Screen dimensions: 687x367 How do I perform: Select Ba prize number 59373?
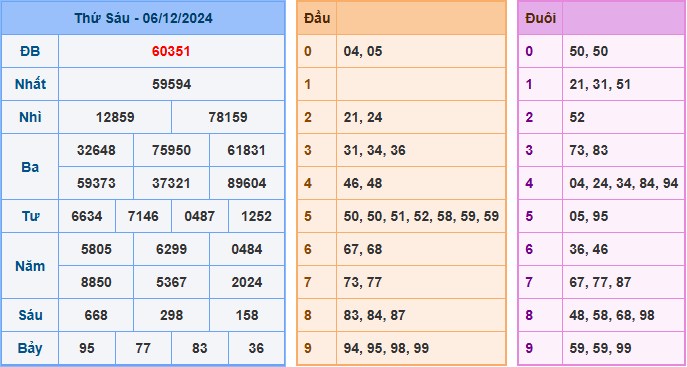tap(96, 184)
